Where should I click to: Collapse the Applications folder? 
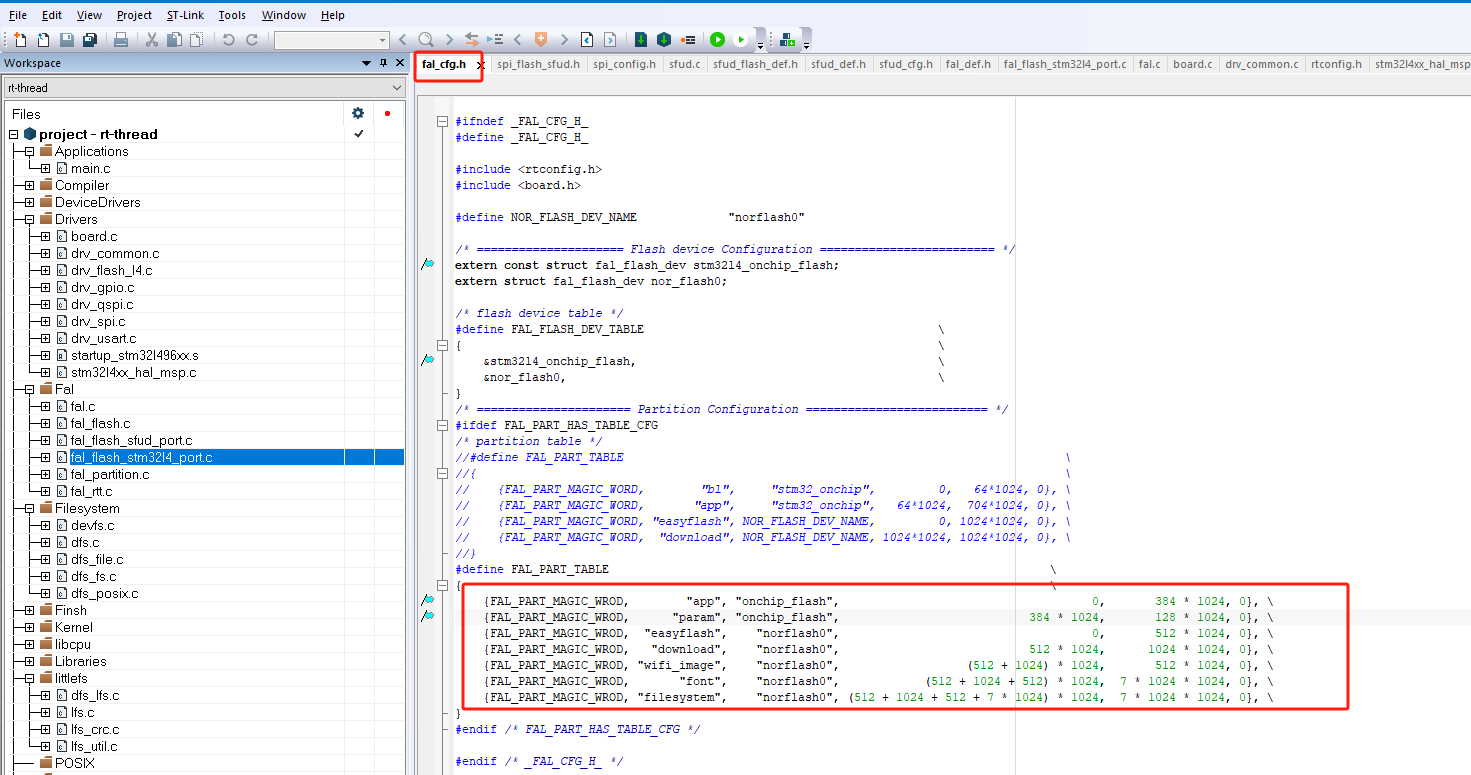[29, 151]
